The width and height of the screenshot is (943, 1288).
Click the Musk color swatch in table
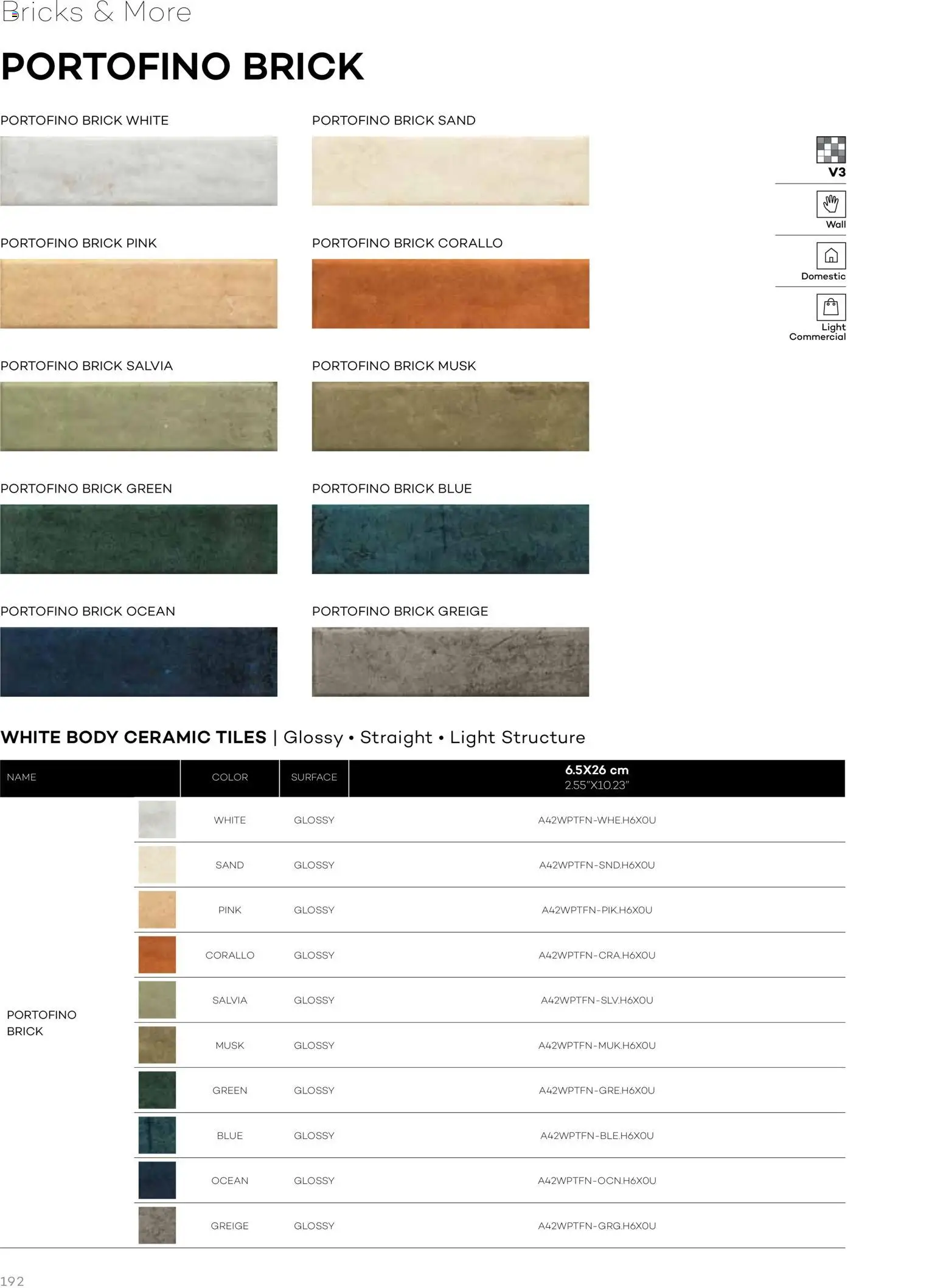[x=157, y=1045]
